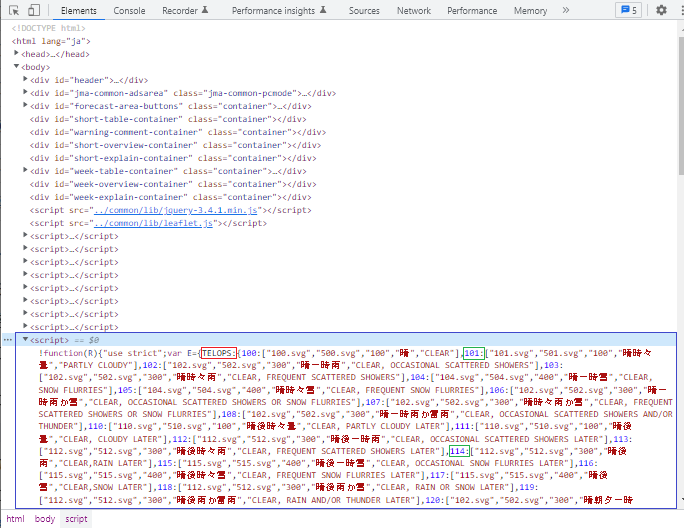This screenshot has width=684, height=528.
Task: Select the body breadcrumb
Action: [x=45, y=519]
